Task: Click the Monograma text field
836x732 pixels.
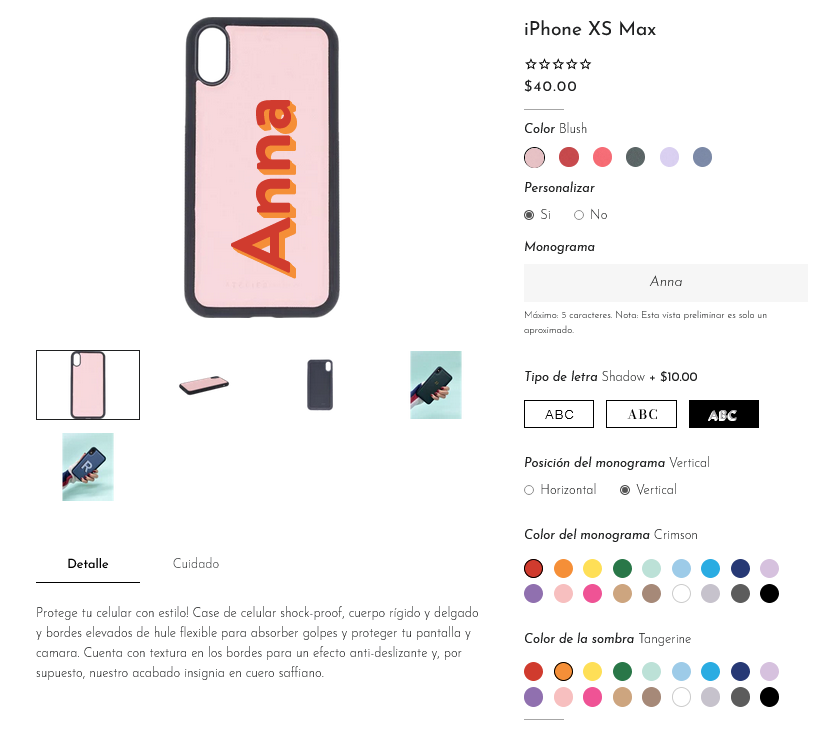Action: tap(665, 282)
